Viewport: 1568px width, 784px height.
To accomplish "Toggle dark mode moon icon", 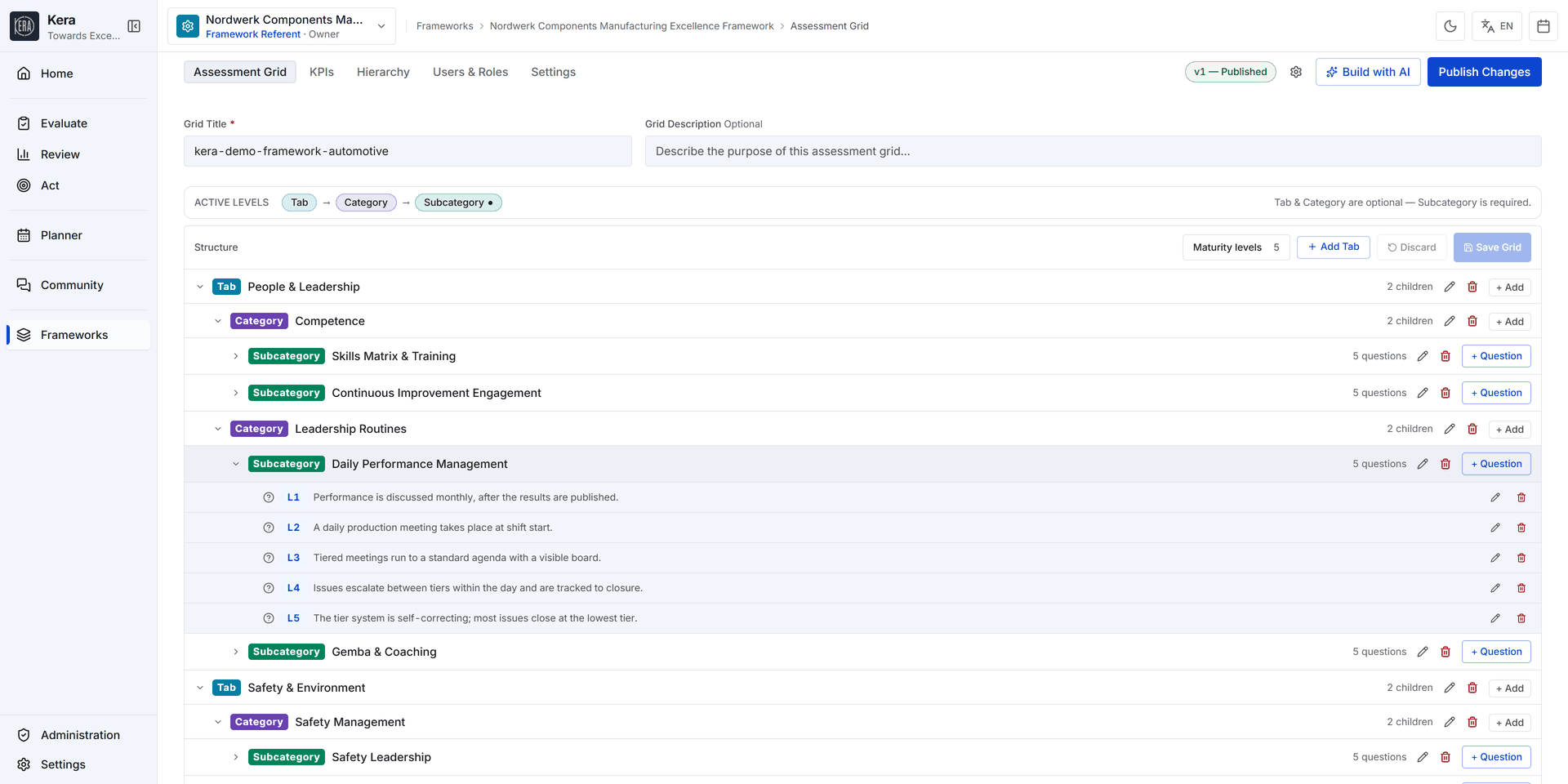I will pyautogui.click(x=1450, y=26).
